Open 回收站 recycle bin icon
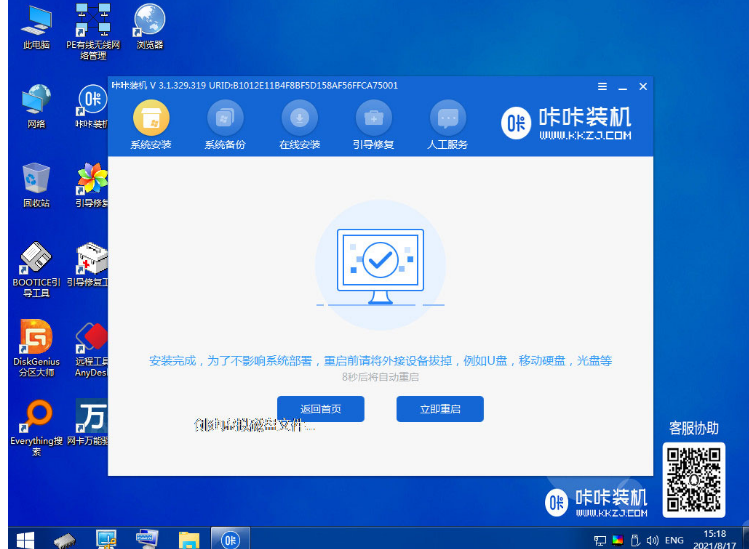 click(x=36, y=183)
